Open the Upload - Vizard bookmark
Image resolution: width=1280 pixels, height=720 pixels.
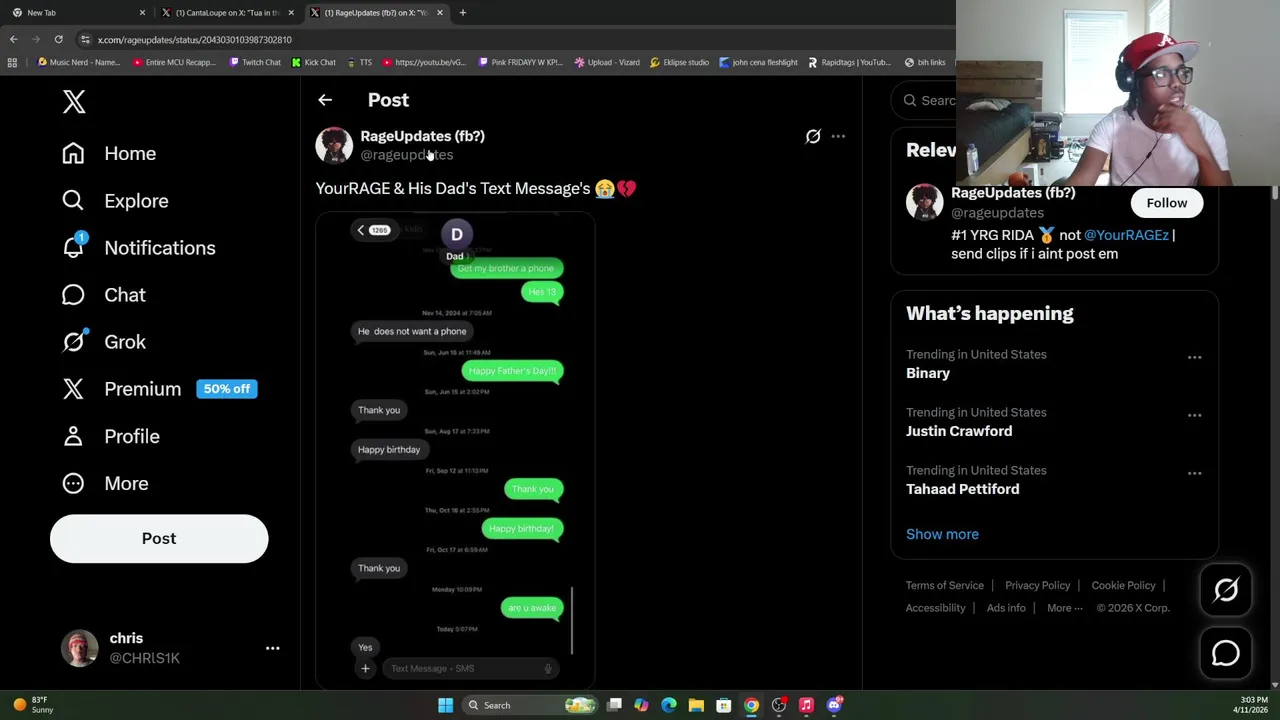click(607, 62)
